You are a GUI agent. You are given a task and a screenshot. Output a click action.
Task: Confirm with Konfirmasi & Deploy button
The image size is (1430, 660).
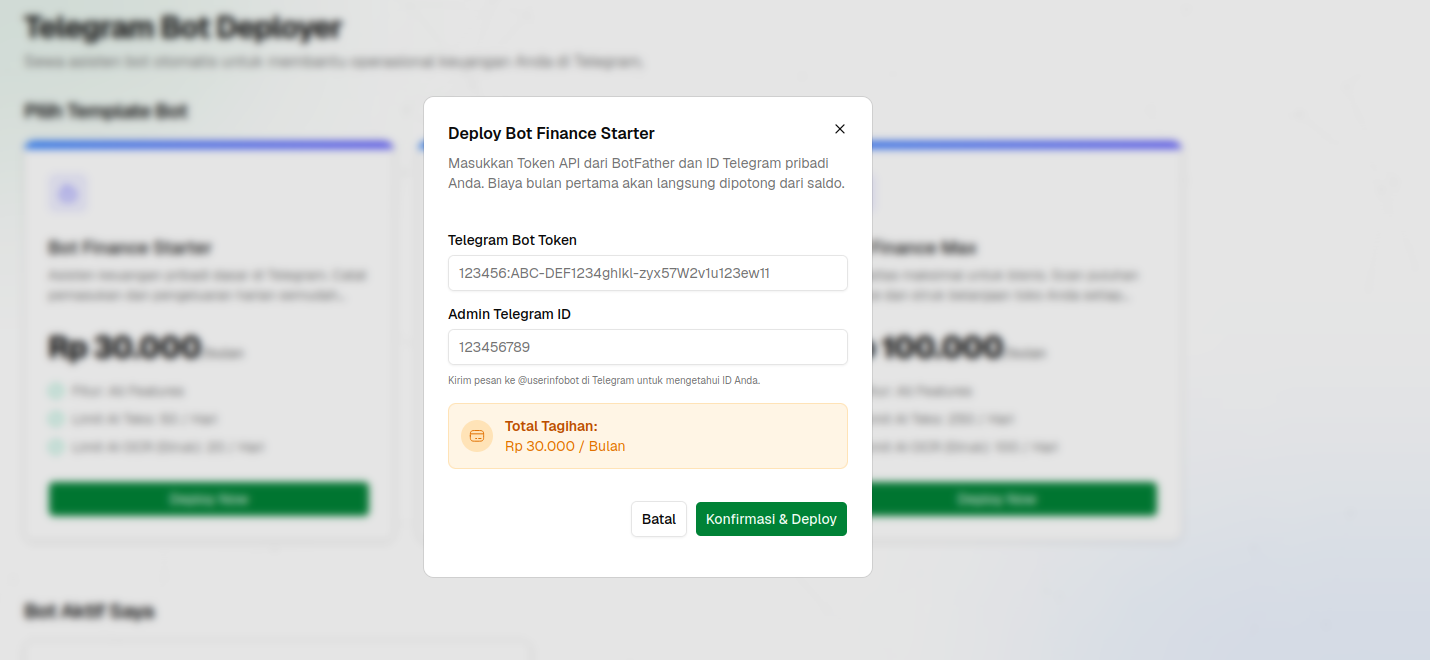coord(771,519)
